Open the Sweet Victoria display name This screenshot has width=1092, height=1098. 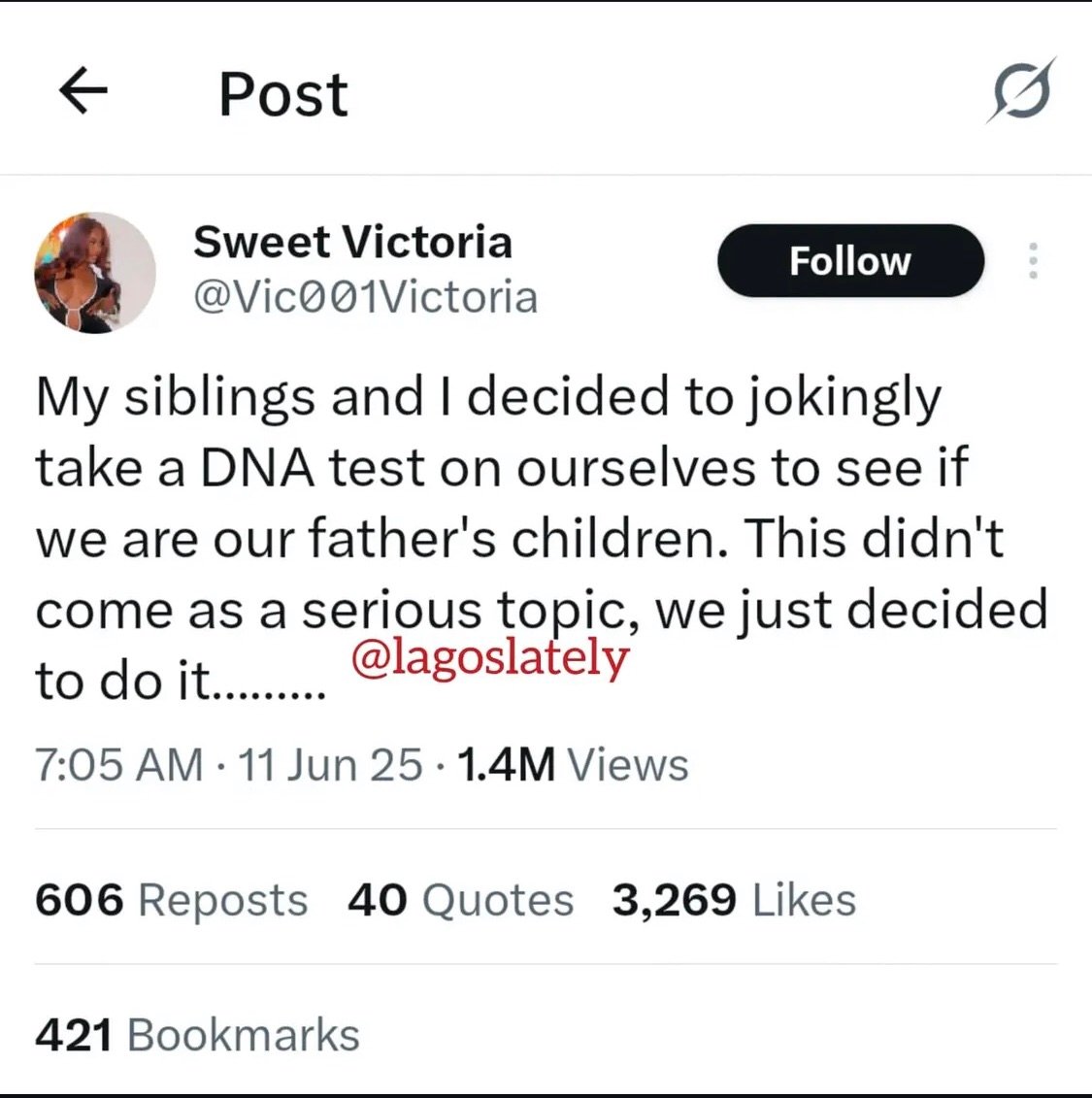click(x=352, y=242)
